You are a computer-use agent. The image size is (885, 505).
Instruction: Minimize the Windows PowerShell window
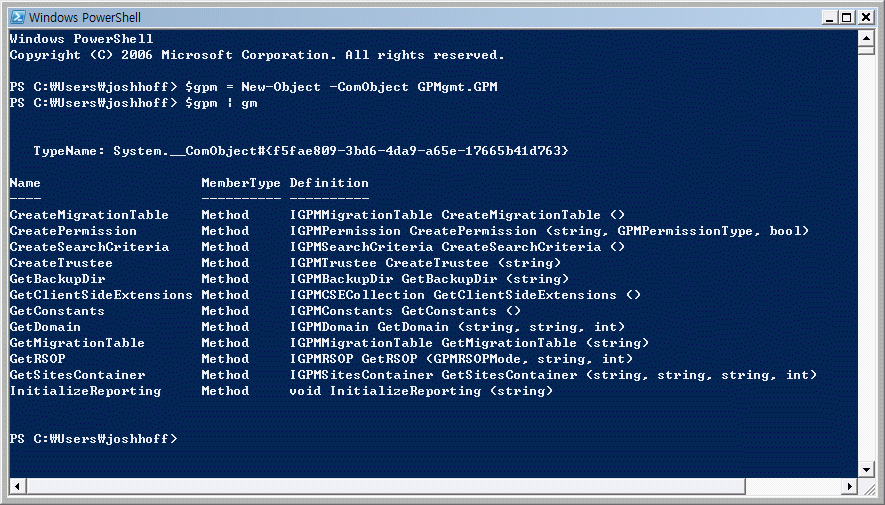pyautogui.click(x=829, y=17)
